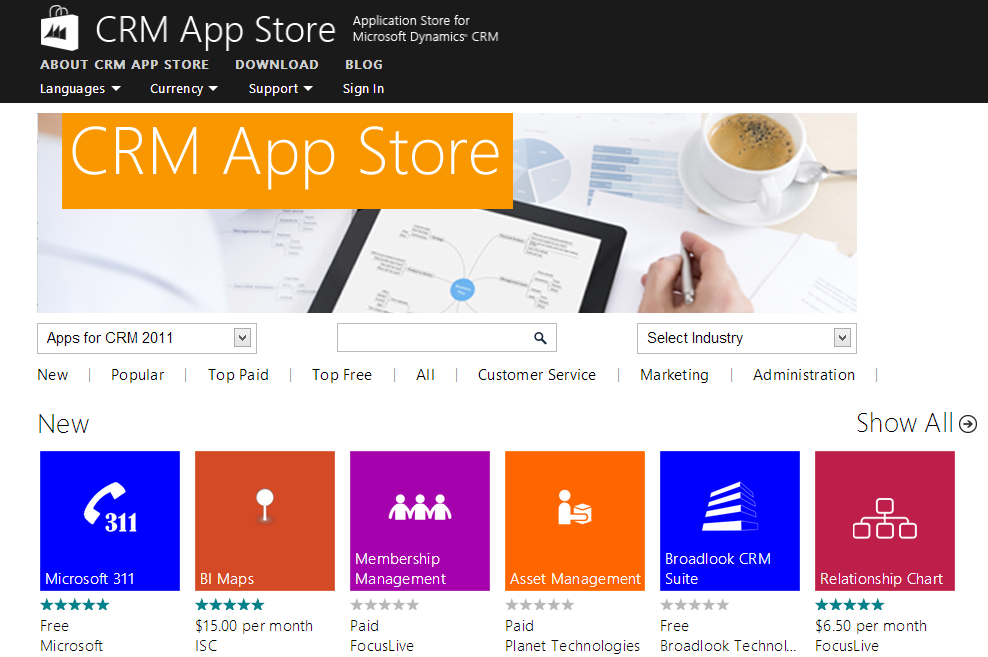Click the Sign In link

point(363,89)
